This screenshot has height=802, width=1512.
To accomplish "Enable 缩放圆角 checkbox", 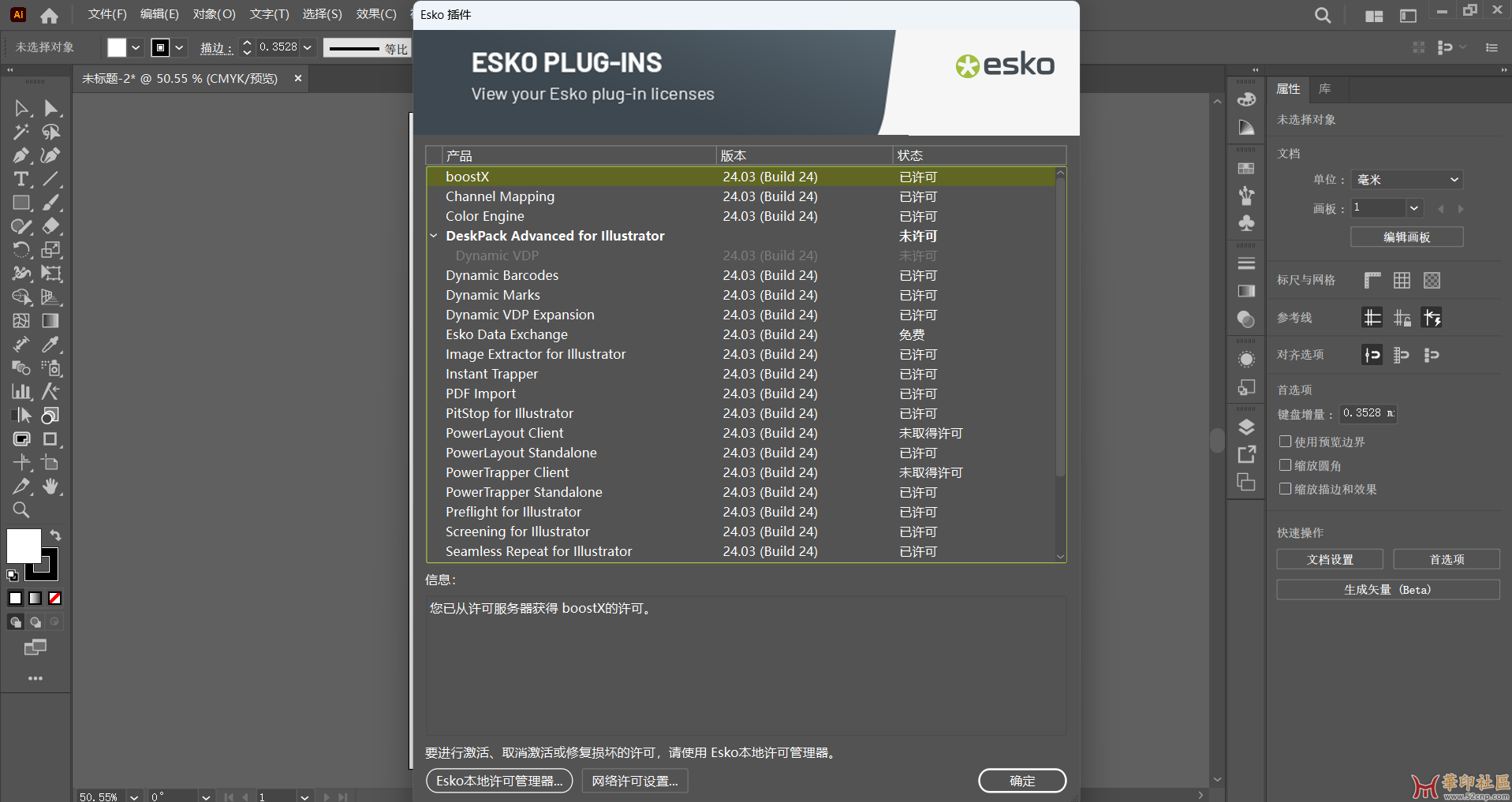I will click(x=1286, y=465).
